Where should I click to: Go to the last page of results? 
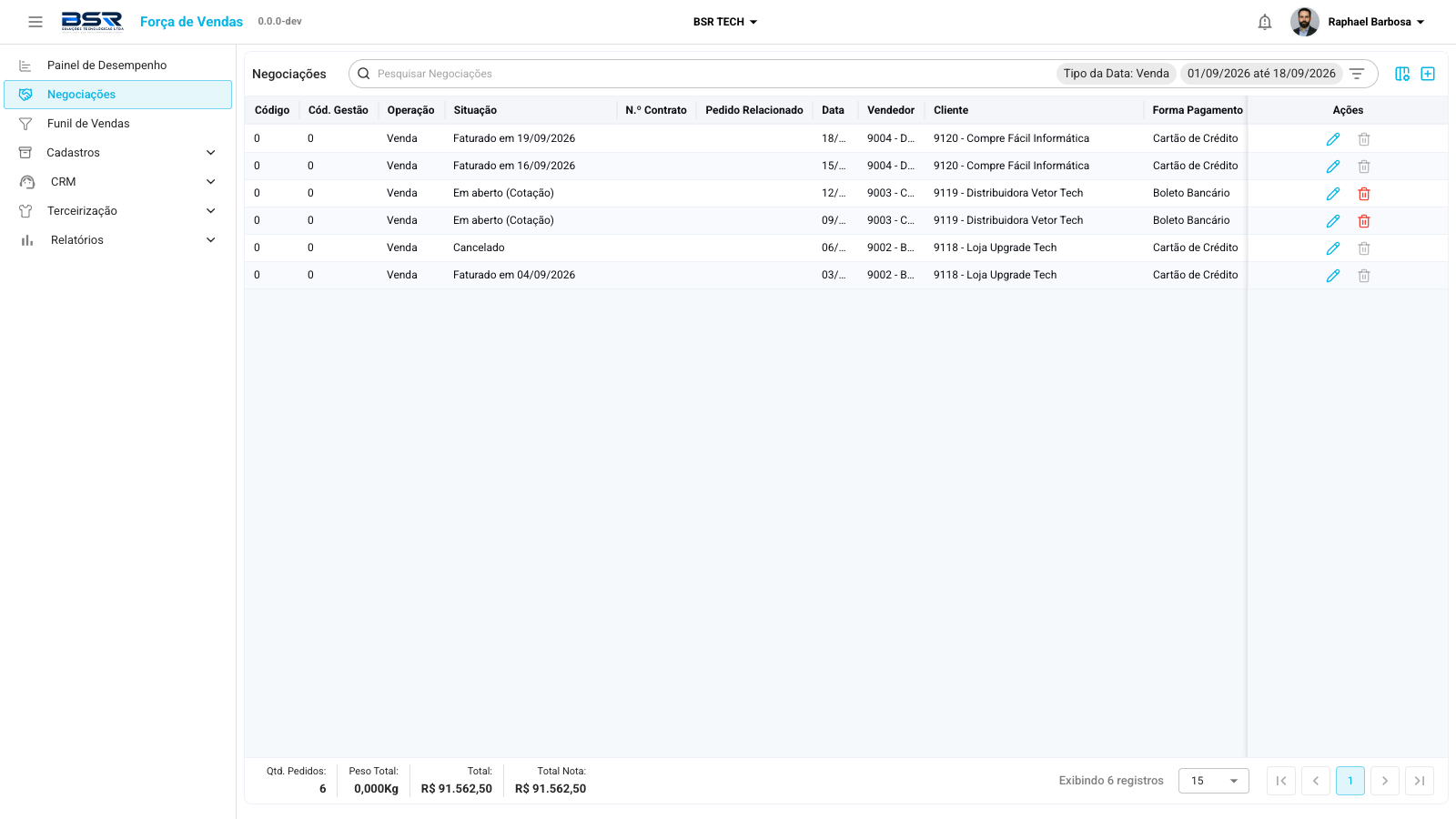click(x=1420, y=781)
